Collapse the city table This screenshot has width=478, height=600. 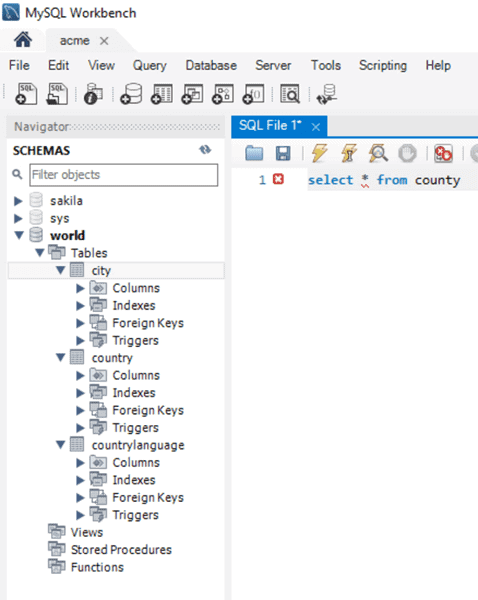pyautogui.click(x=60, y=270)
